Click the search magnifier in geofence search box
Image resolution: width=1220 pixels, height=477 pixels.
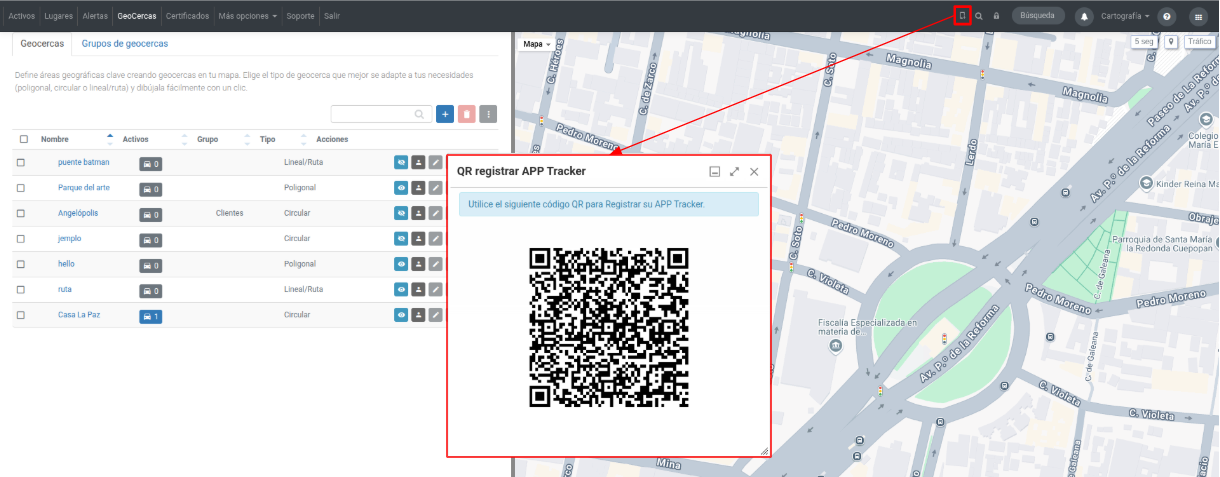click(x=420, y=114)
